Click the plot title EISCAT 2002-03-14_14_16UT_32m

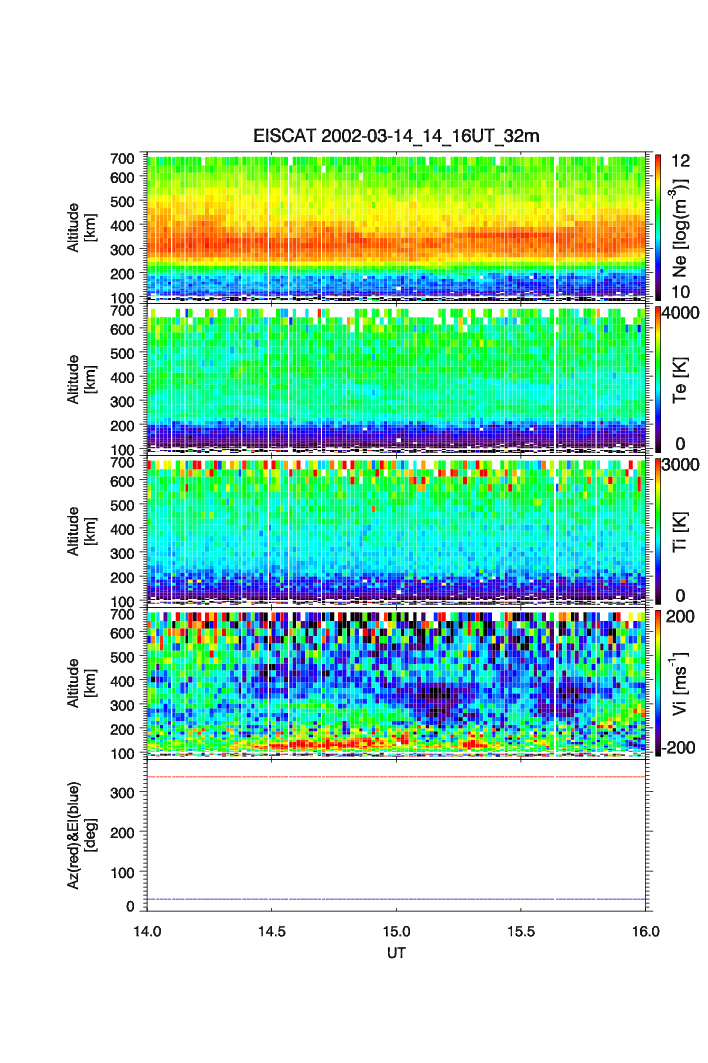[x=396, y=136]
